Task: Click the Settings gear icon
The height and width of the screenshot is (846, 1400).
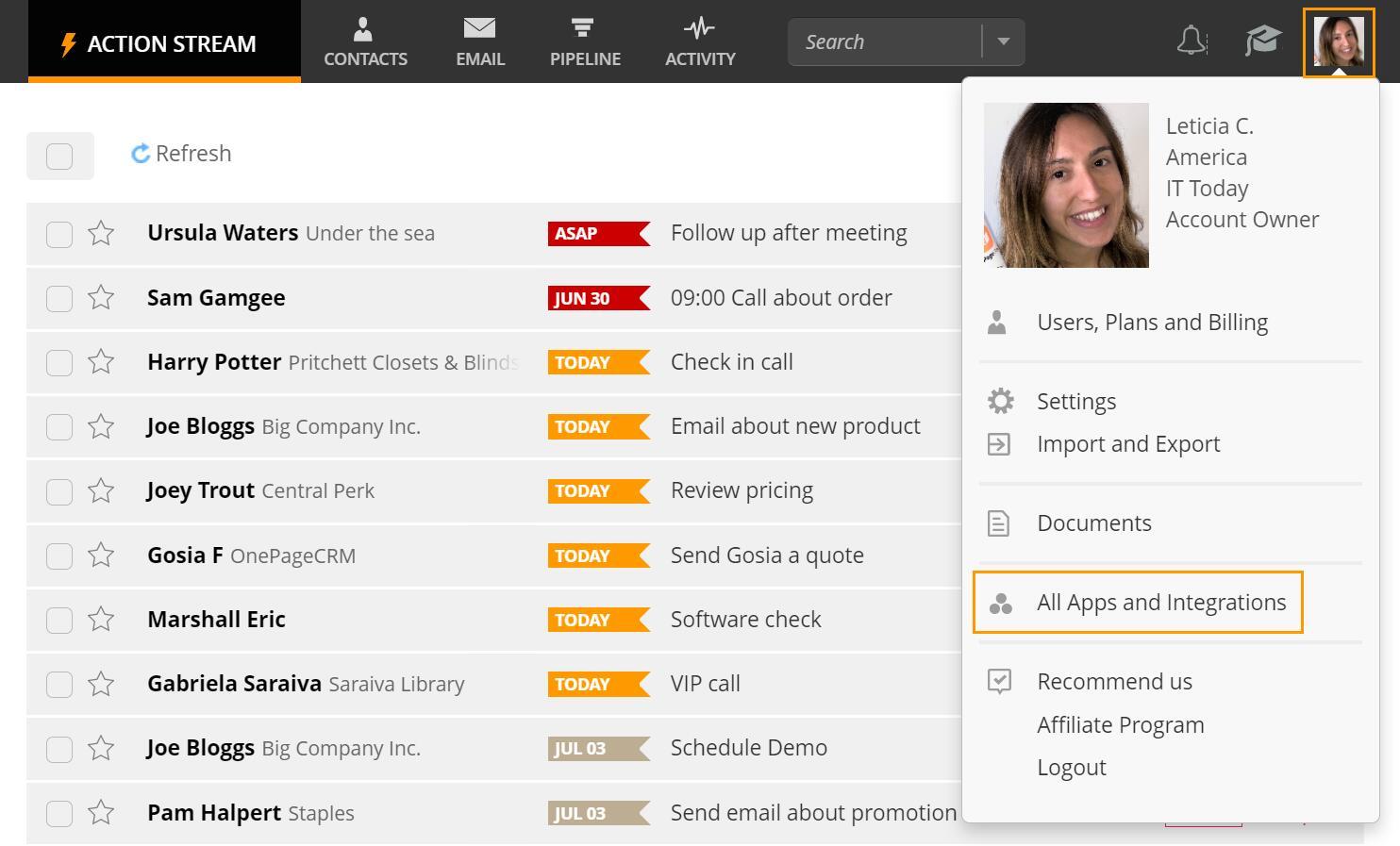Action: point(1000,401)
